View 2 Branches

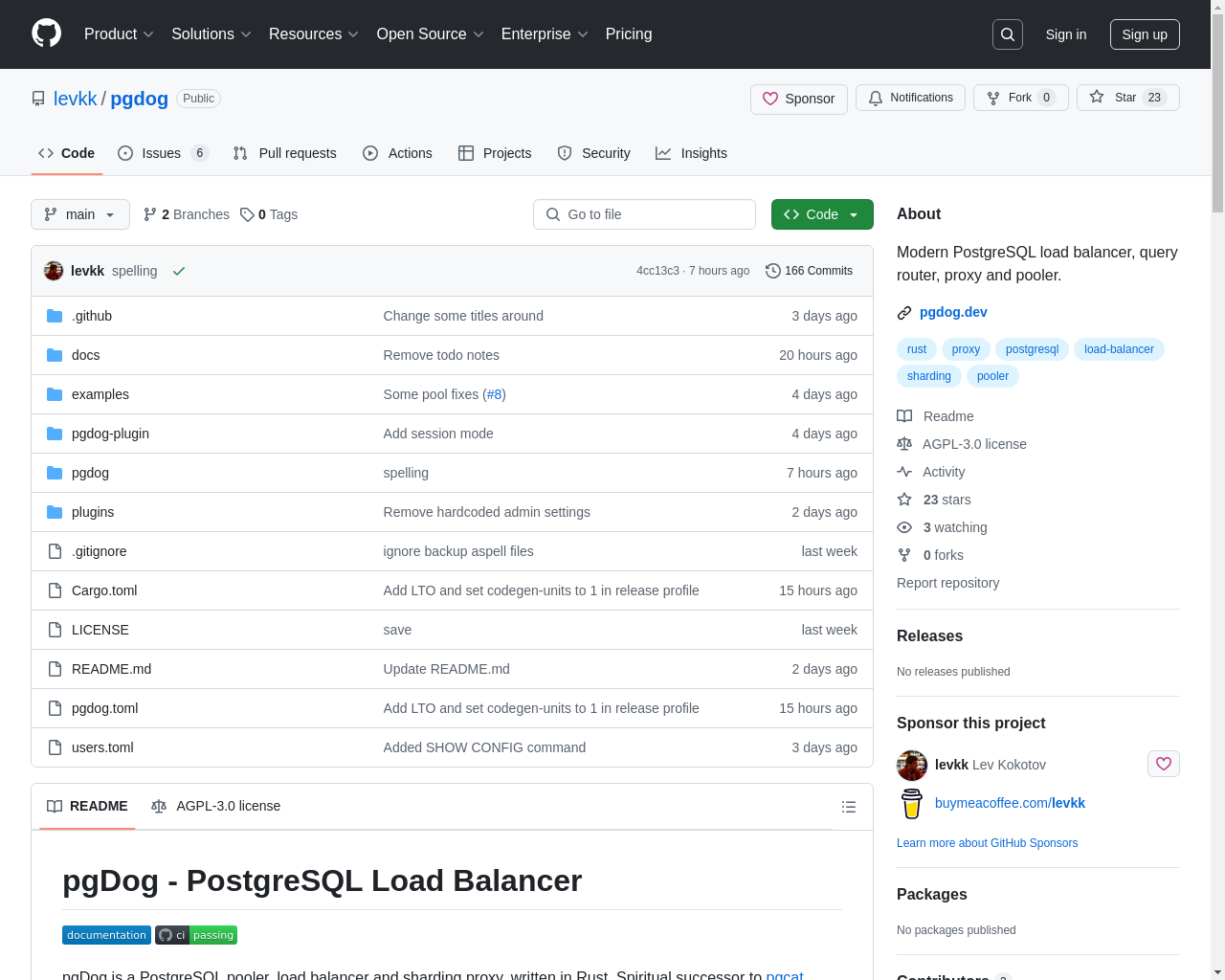[x=186, y=214]
